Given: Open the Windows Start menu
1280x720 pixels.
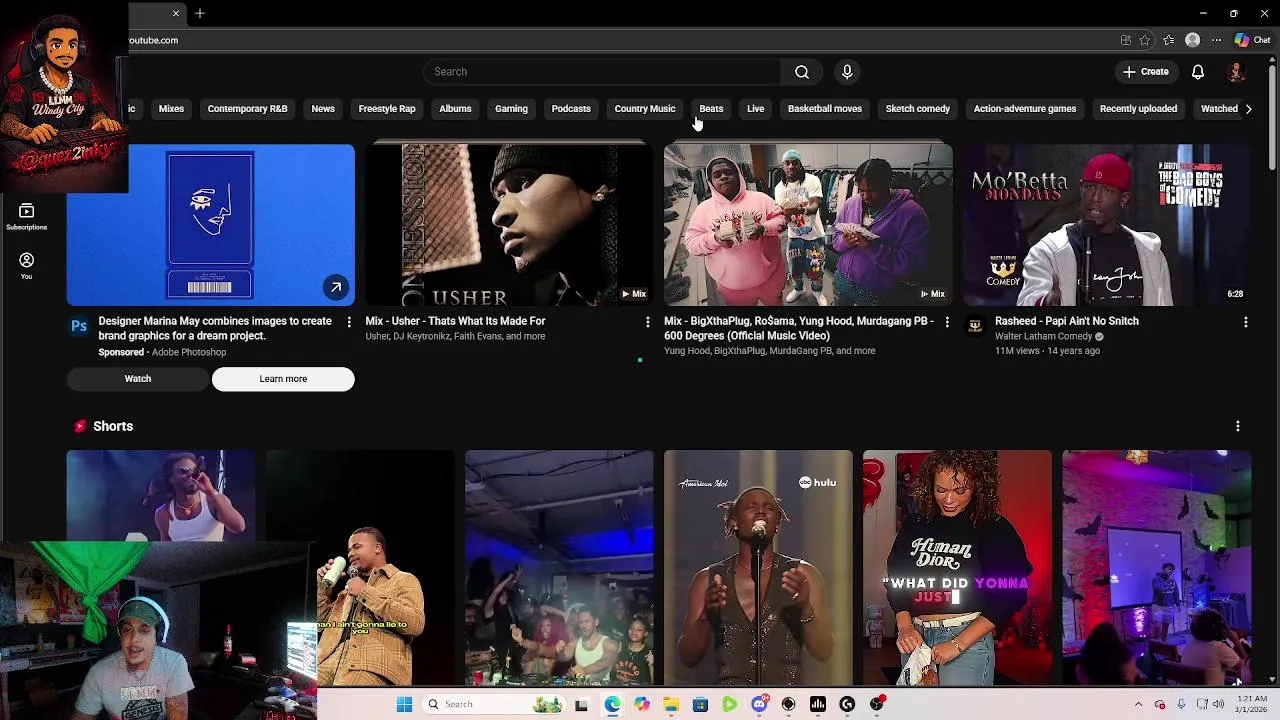Looking at the screenshot, I should [x=404, y=704].
